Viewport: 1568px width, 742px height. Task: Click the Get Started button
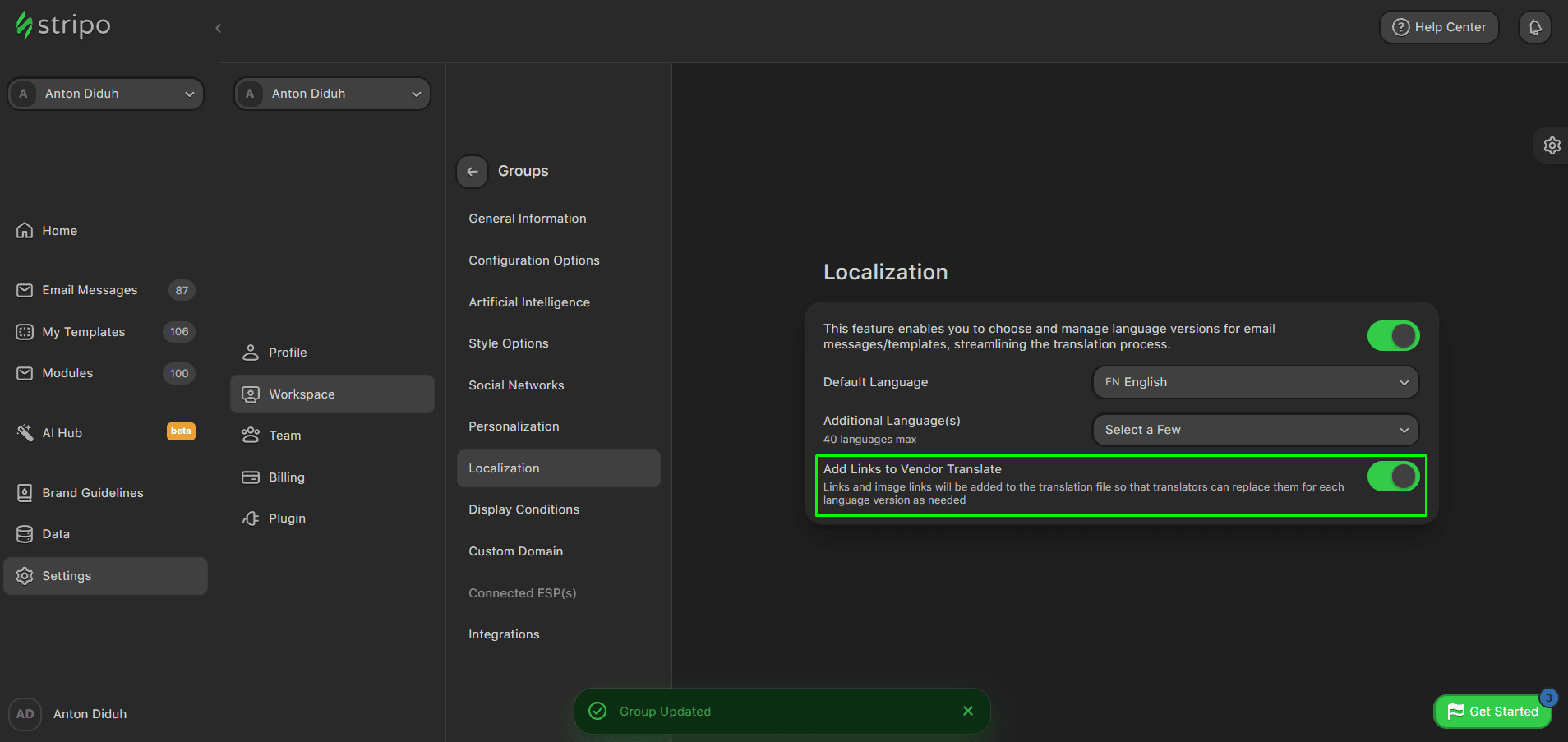coord(1492,712)
